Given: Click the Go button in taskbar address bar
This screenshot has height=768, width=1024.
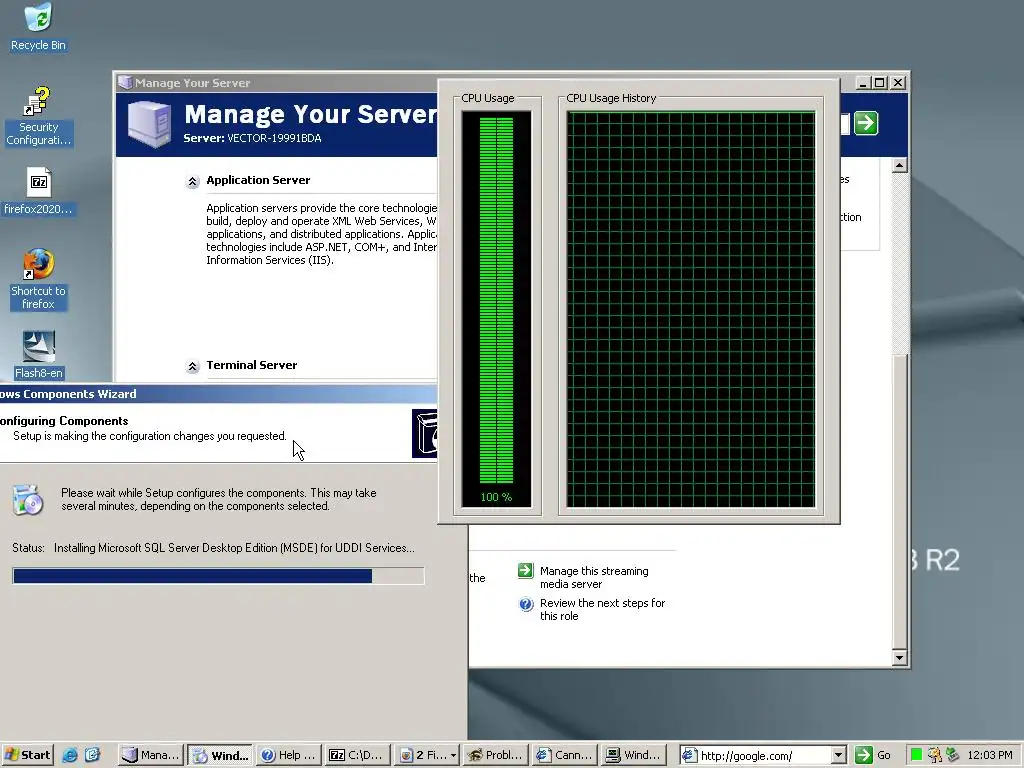Looking at the screenshot, I should click(x=873, y=755).
